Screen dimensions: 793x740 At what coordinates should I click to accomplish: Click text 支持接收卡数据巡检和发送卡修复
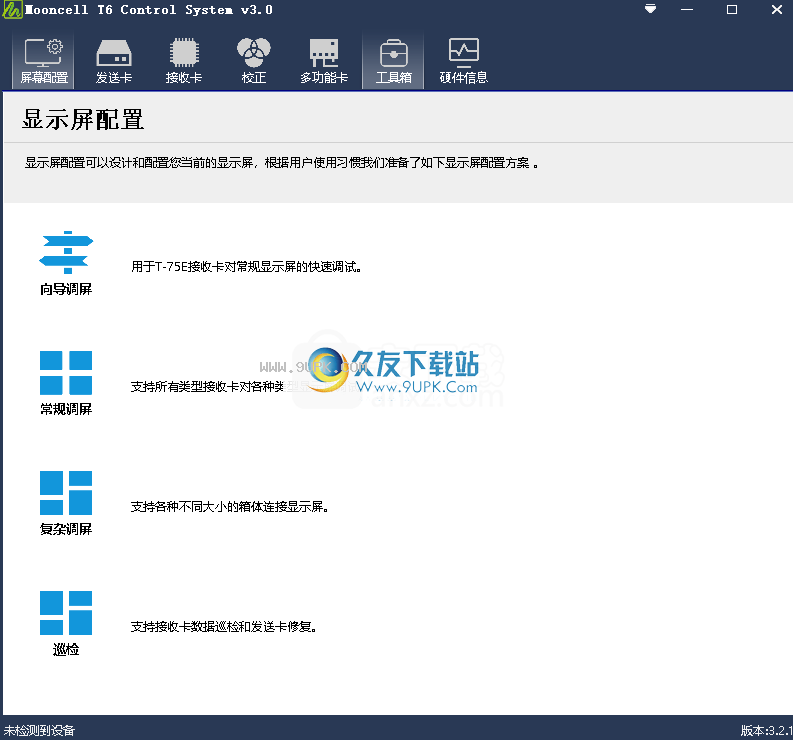tap(224, 627)
